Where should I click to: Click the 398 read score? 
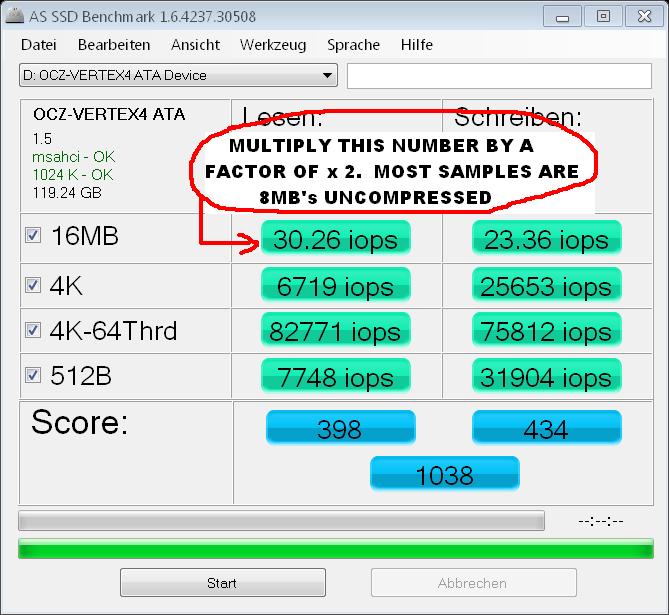point(340,428)
